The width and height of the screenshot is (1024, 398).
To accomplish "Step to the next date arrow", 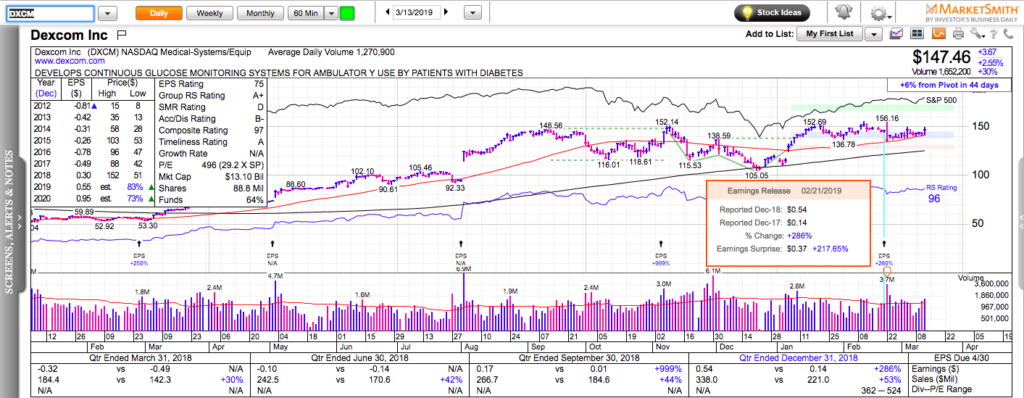I will point(446,12).
